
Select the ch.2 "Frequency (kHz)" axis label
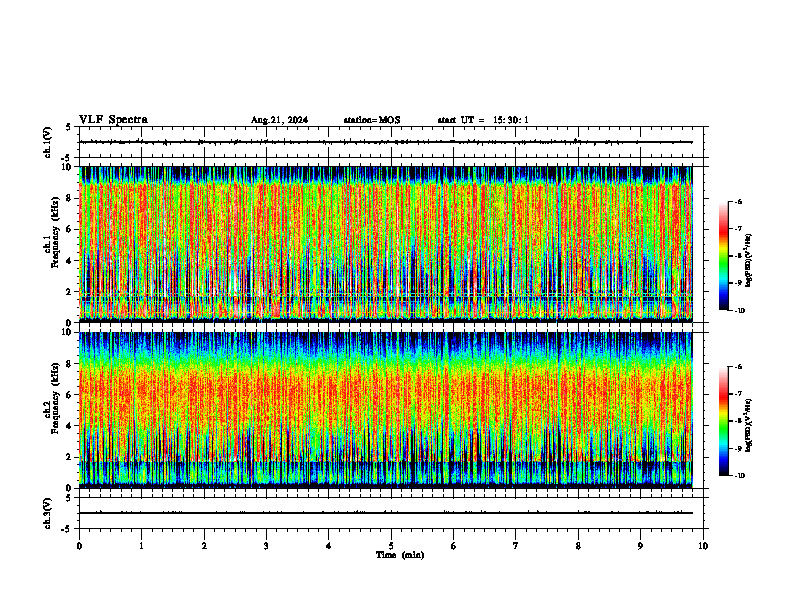tap(55, 398)
